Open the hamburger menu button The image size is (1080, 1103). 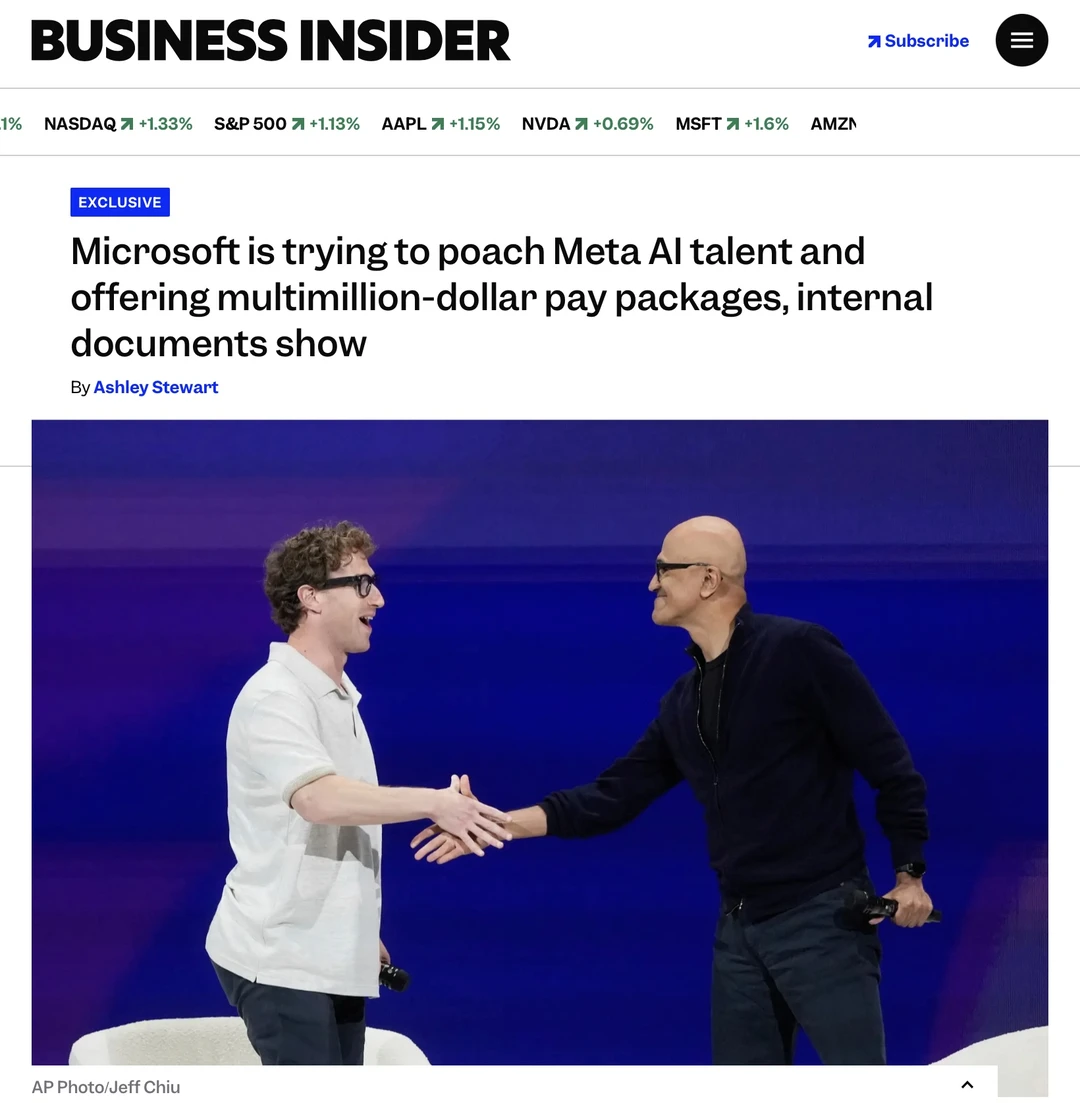[1022, 40]
